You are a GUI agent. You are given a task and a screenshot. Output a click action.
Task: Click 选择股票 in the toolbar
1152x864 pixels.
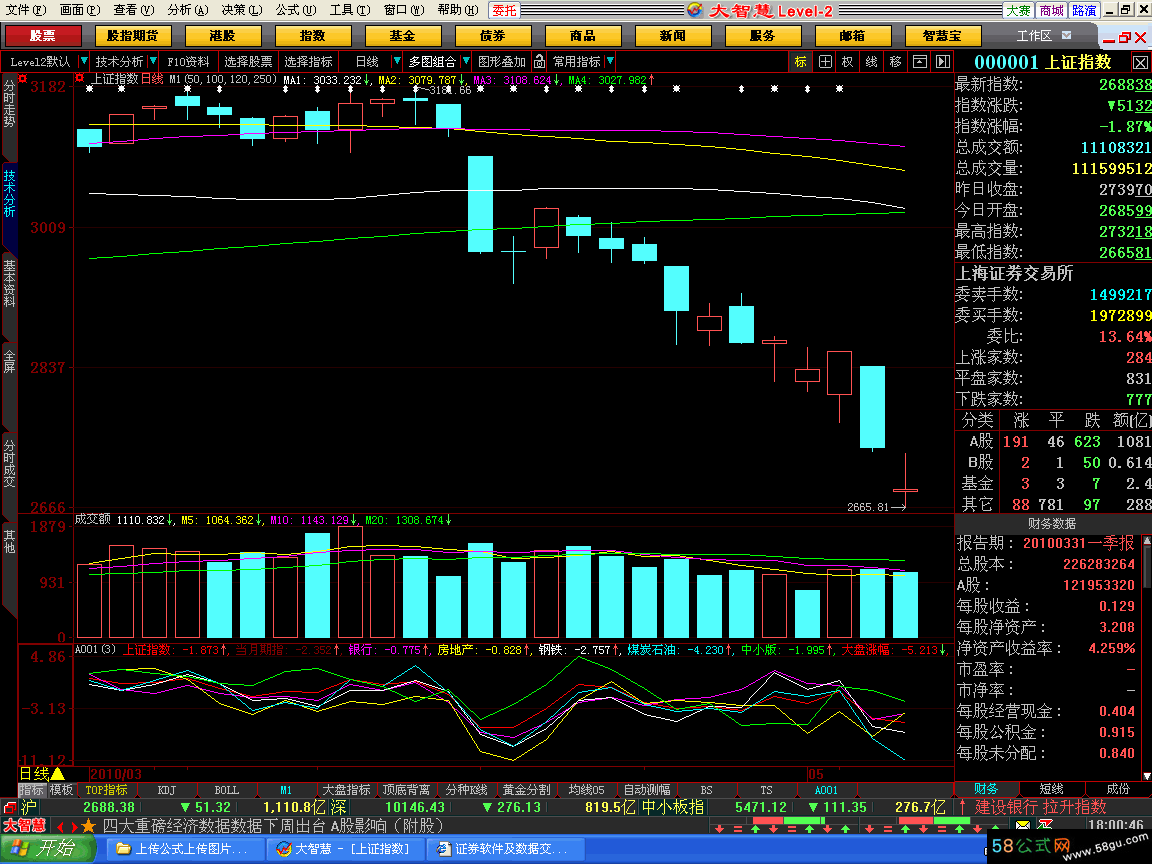(x=248, y=62)
